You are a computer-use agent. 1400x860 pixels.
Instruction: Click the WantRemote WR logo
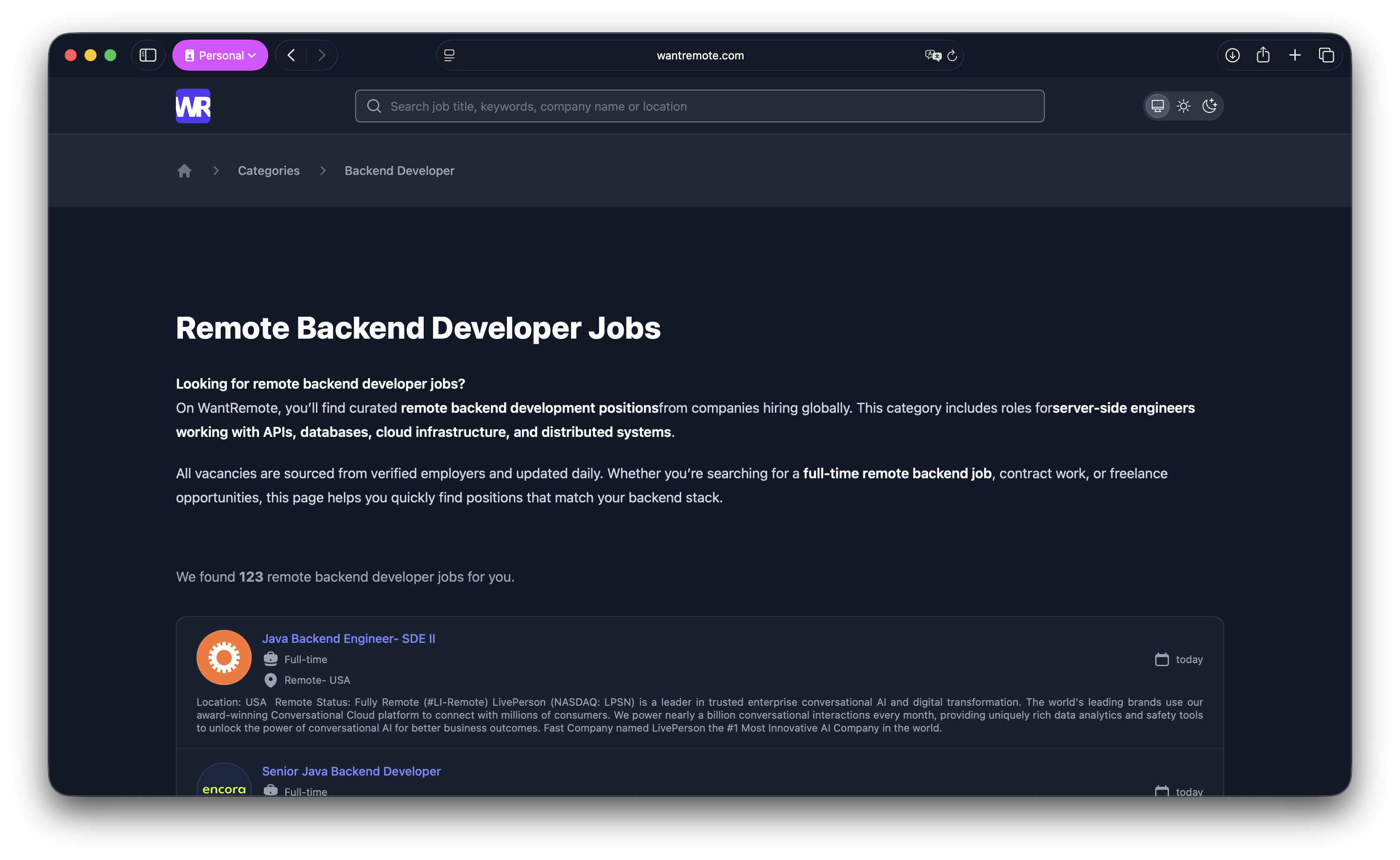point(193,106)
